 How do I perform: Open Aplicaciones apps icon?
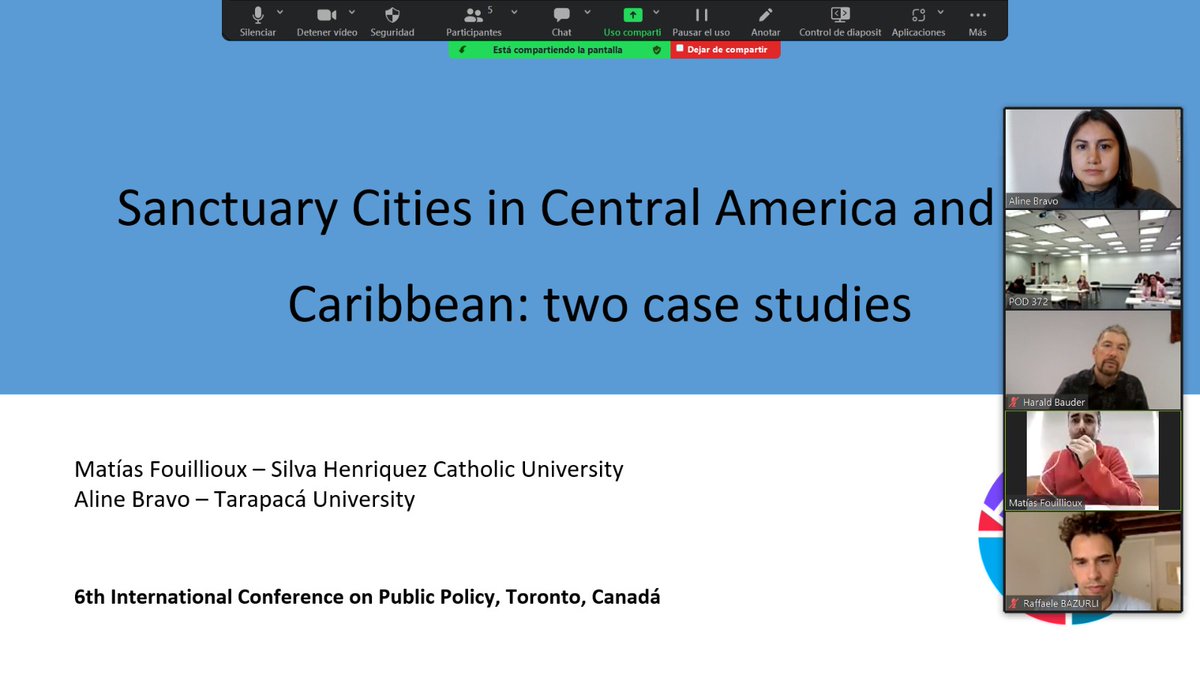pyautogui.click(x=918, y=15)
